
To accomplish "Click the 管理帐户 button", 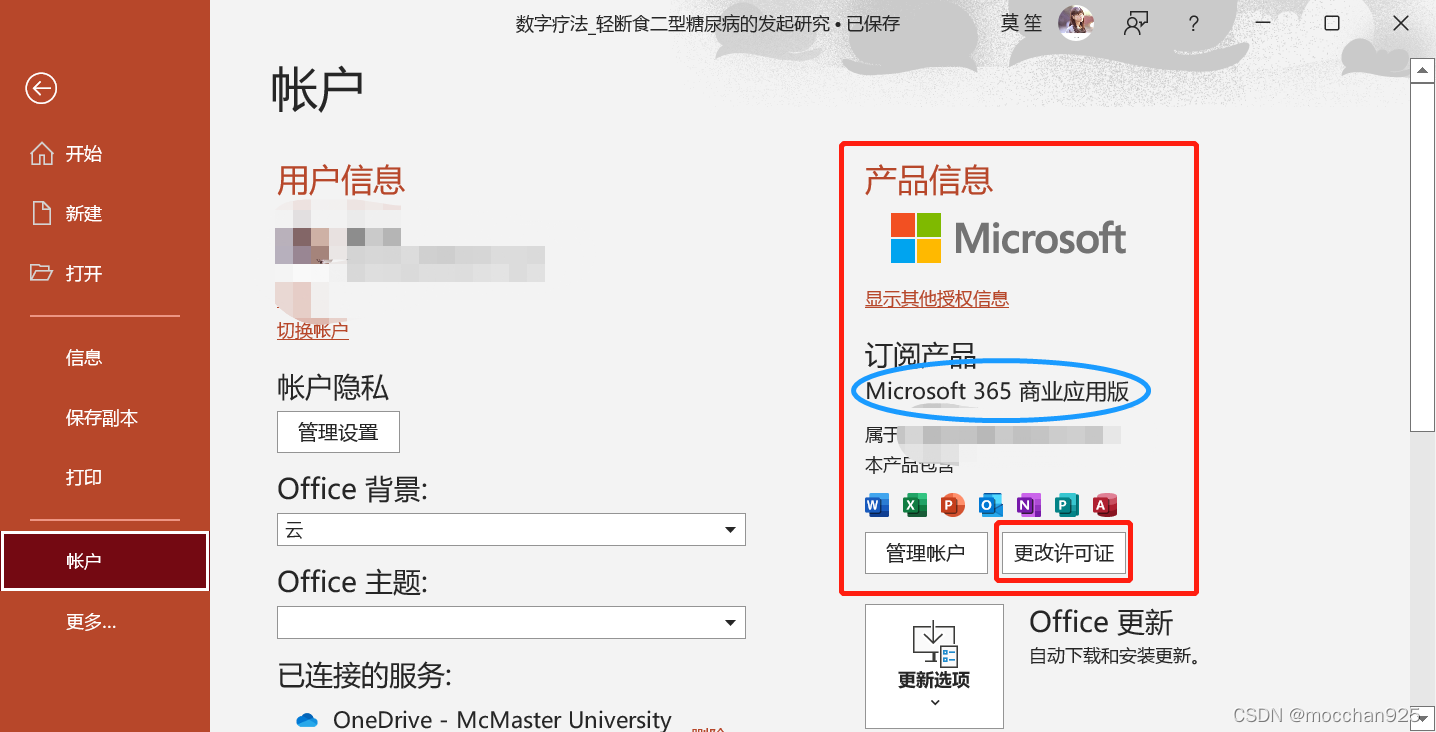I will [926, 553].
